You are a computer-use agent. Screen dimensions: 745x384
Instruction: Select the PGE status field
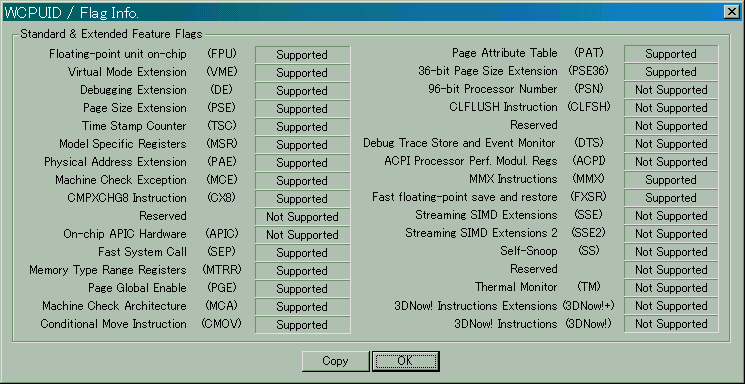[x=302, y=289]
